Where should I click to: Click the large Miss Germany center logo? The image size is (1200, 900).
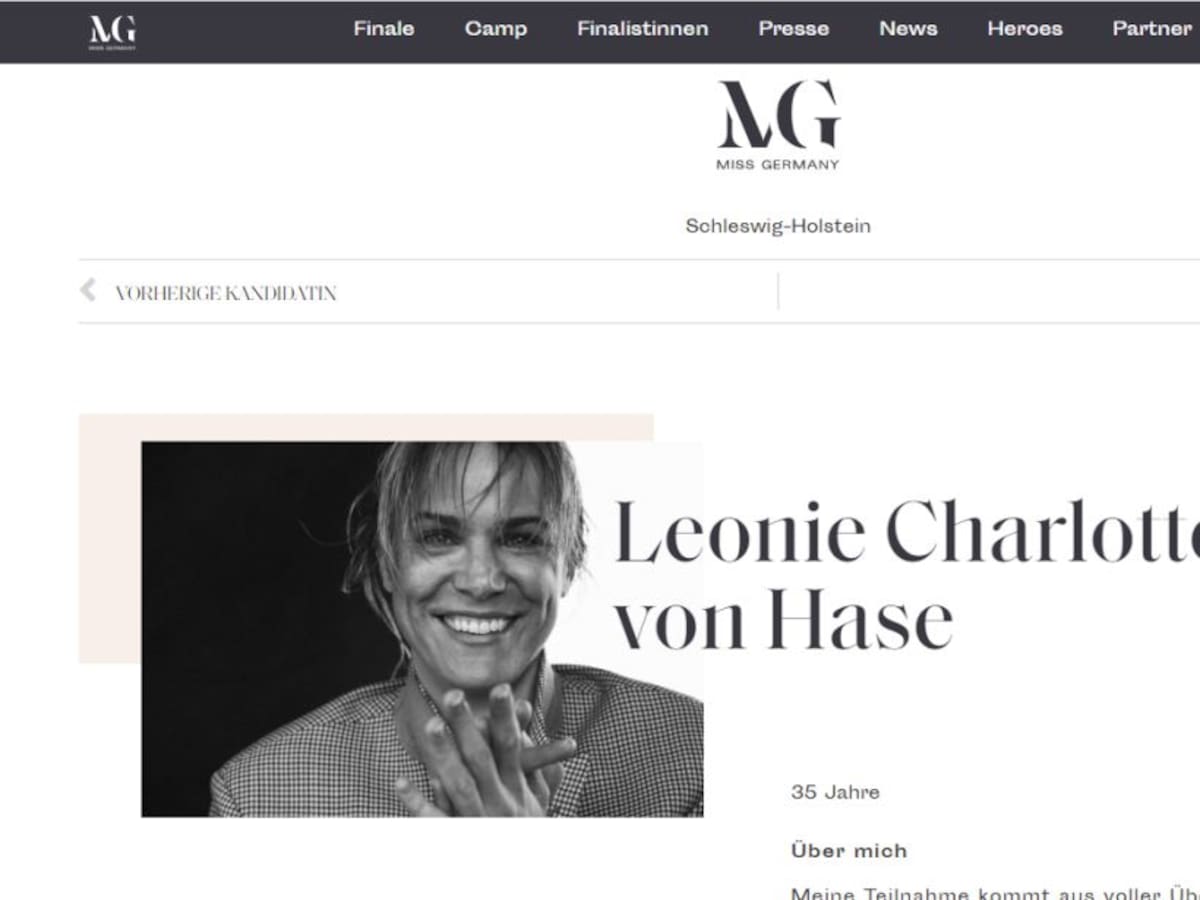[778, 125]
